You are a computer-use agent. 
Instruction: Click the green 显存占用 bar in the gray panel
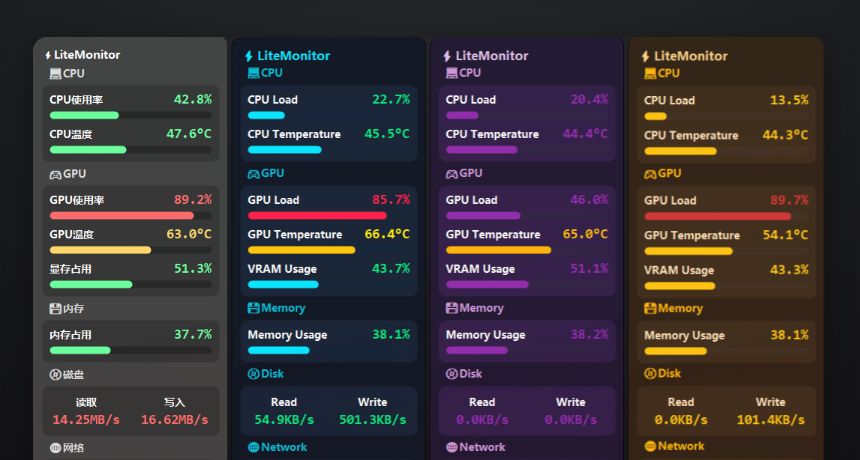[90, 284]
